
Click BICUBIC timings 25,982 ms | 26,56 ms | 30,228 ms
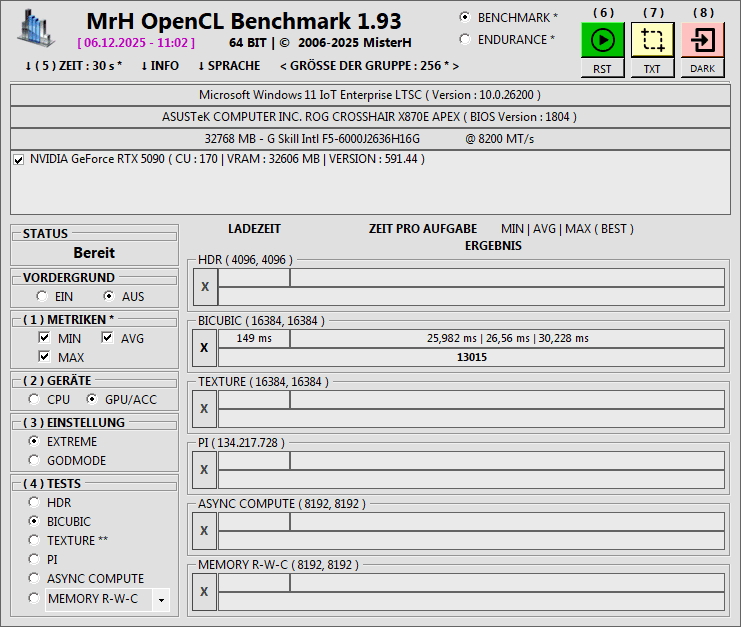coord(508,338)
